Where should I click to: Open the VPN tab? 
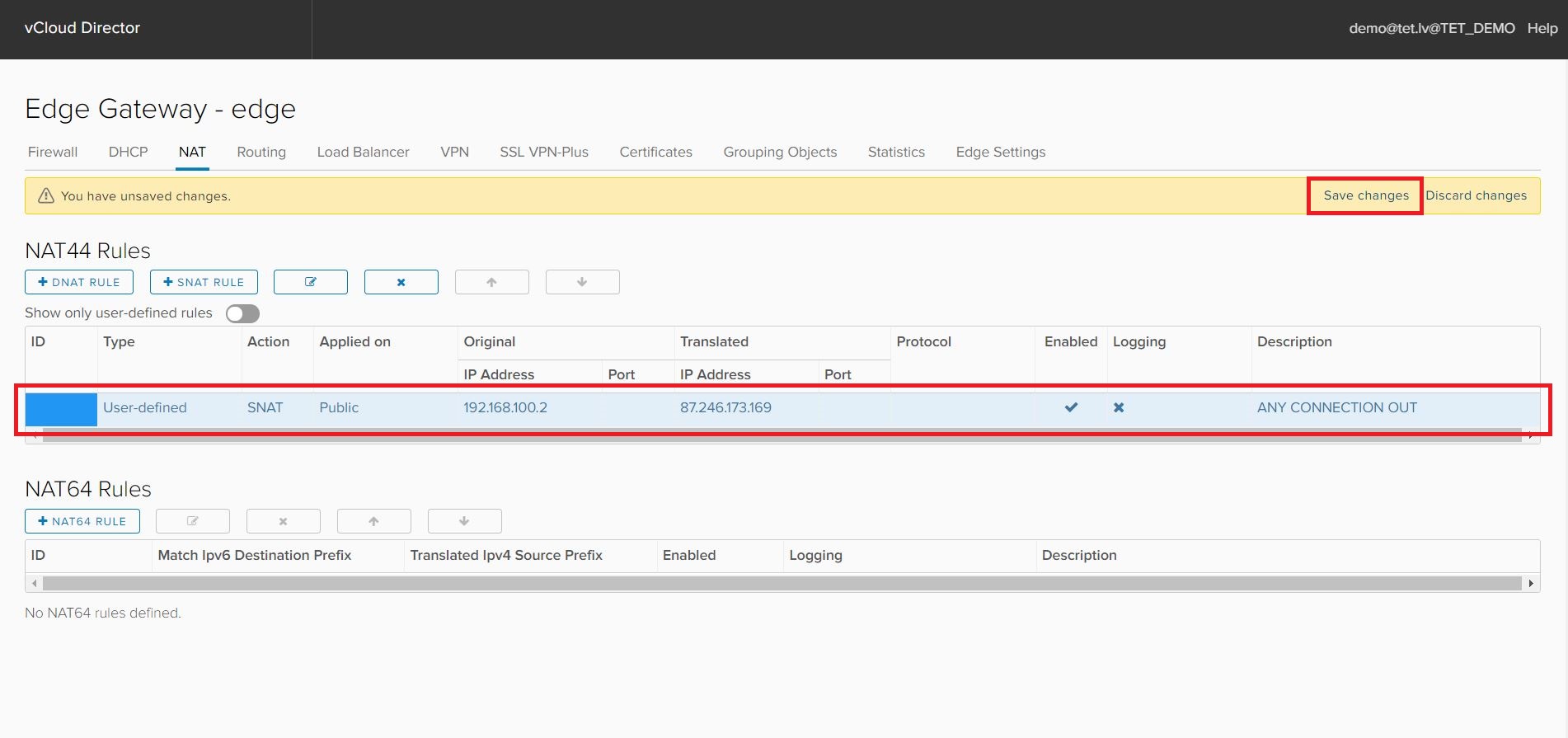pos(454,152)
